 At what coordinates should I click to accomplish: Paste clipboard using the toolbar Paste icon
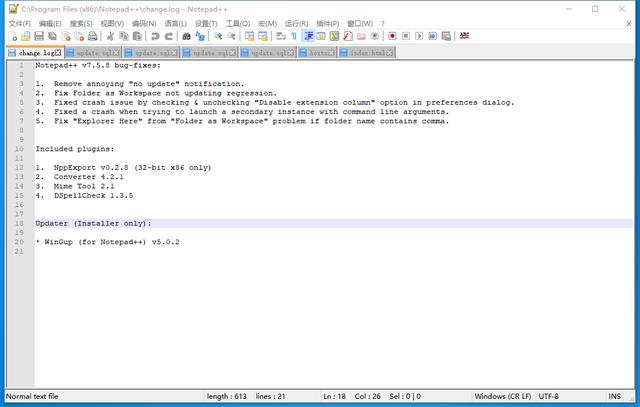tap(137, 36)
